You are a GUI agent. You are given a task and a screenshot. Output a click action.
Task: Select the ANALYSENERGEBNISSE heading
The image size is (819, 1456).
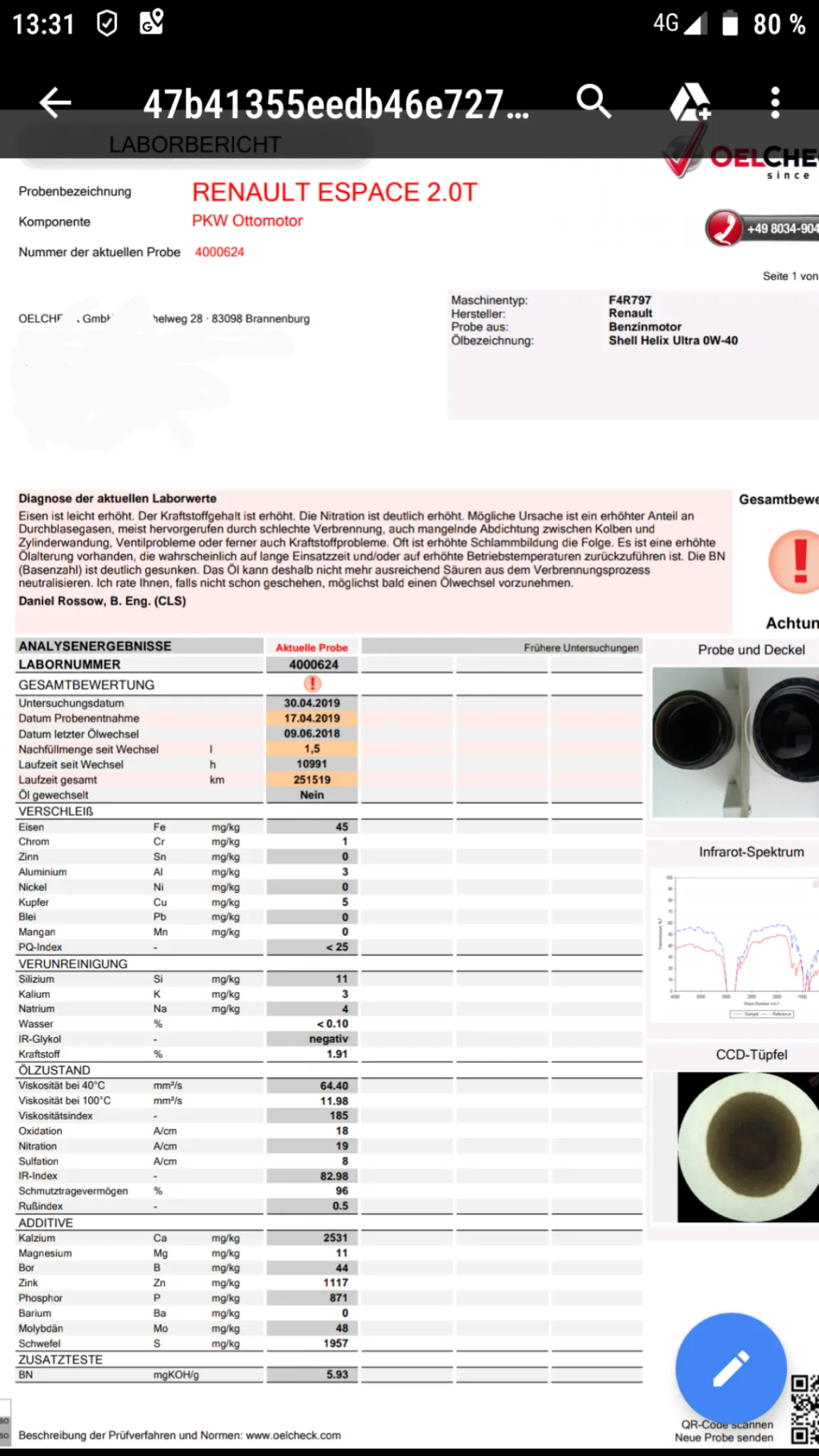tap(95, 646)
